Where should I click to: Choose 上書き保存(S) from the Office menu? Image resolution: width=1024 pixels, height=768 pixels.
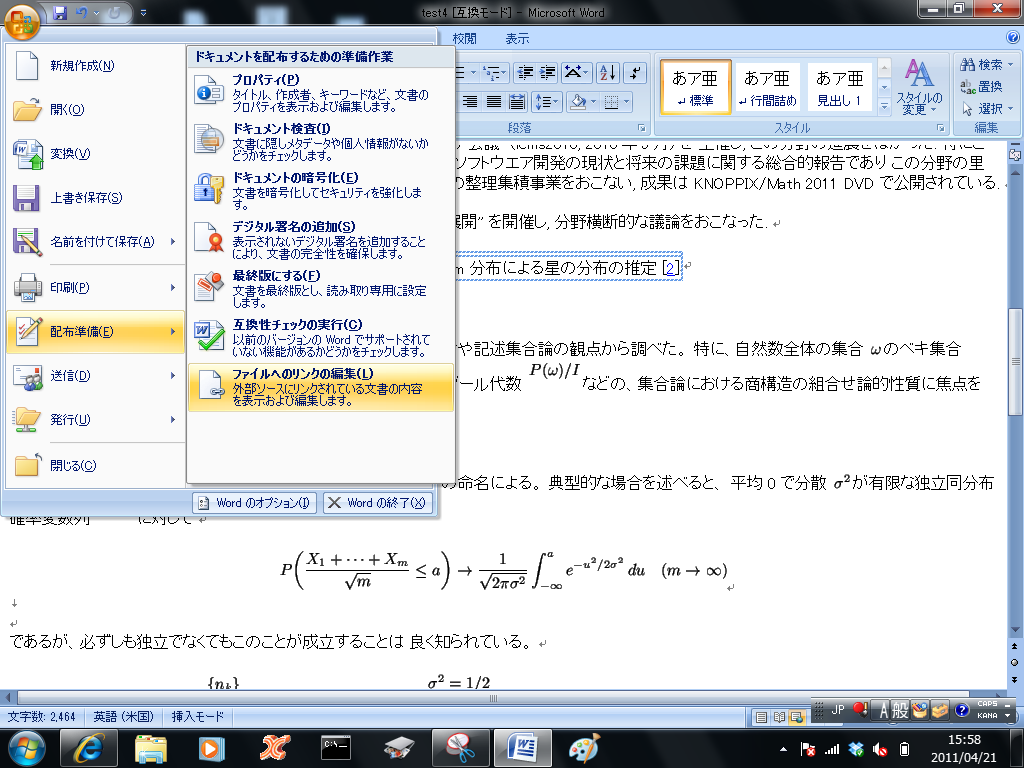[x=95, y=198]
